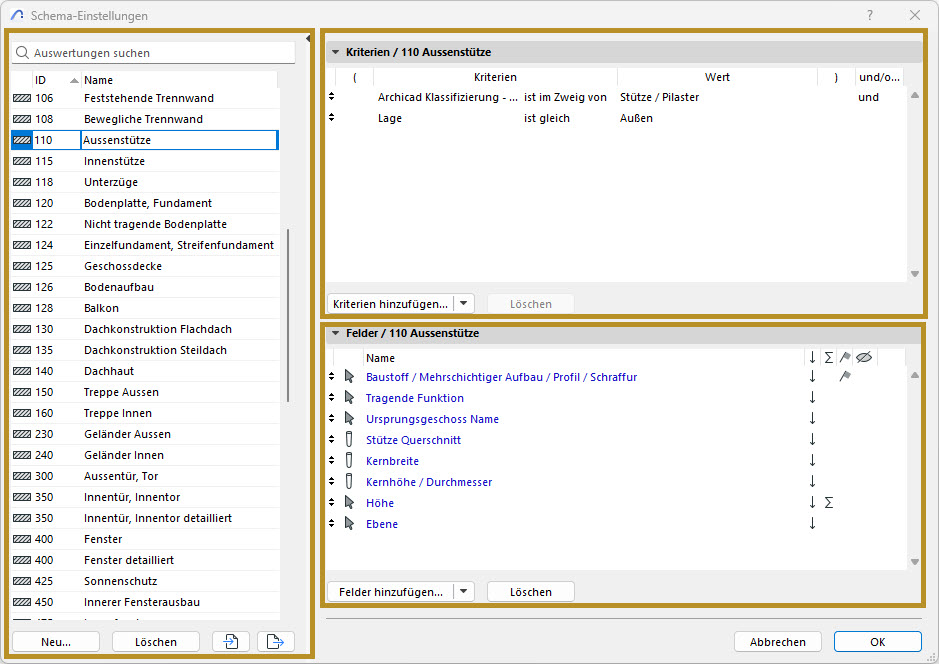Open the Felder hinzufügen dropdown arrow
This screenshot has height=664, width=939.
click(464, 592)
